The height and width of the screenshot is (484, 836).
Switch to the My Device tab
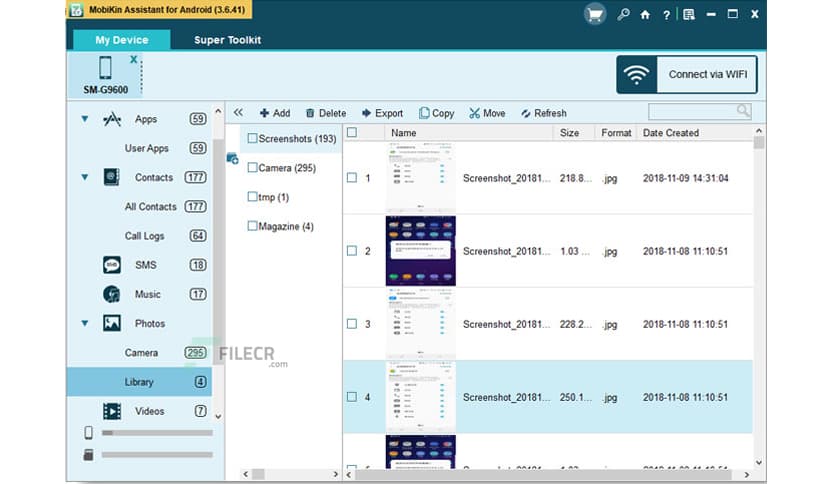(122, 40)
